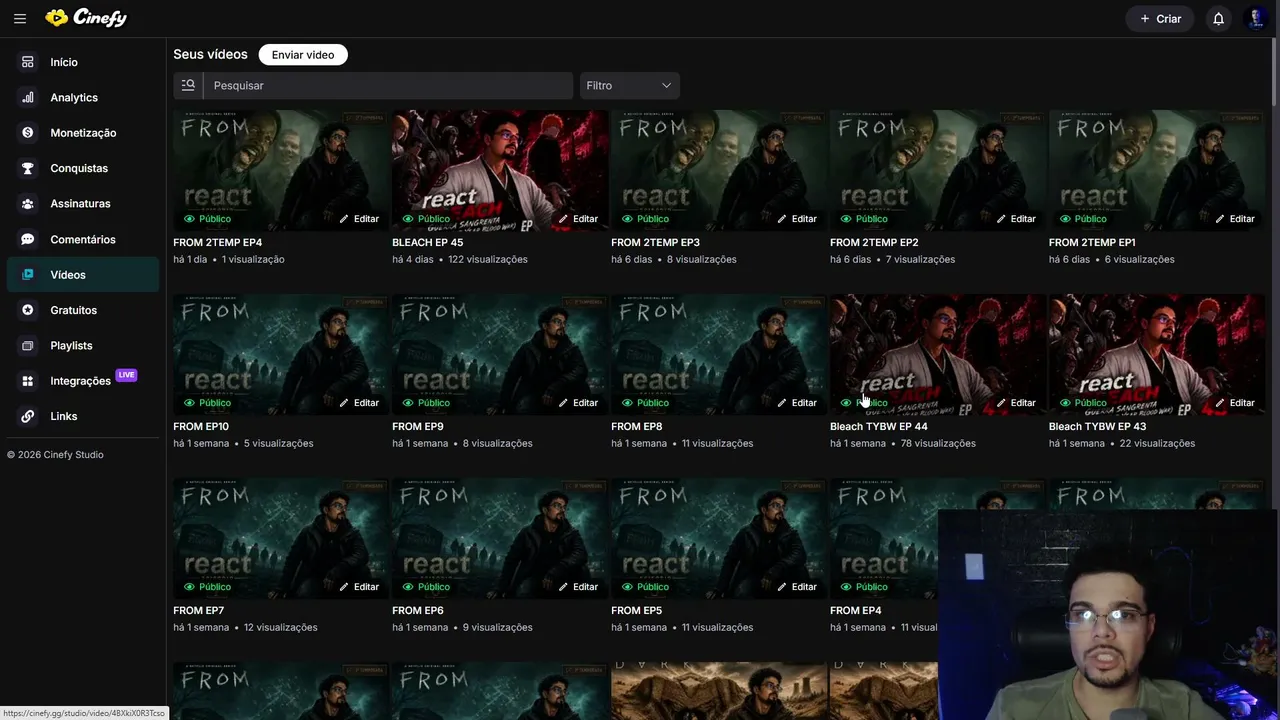Open Analytics in the sidebar

click(x=83, y=97)
